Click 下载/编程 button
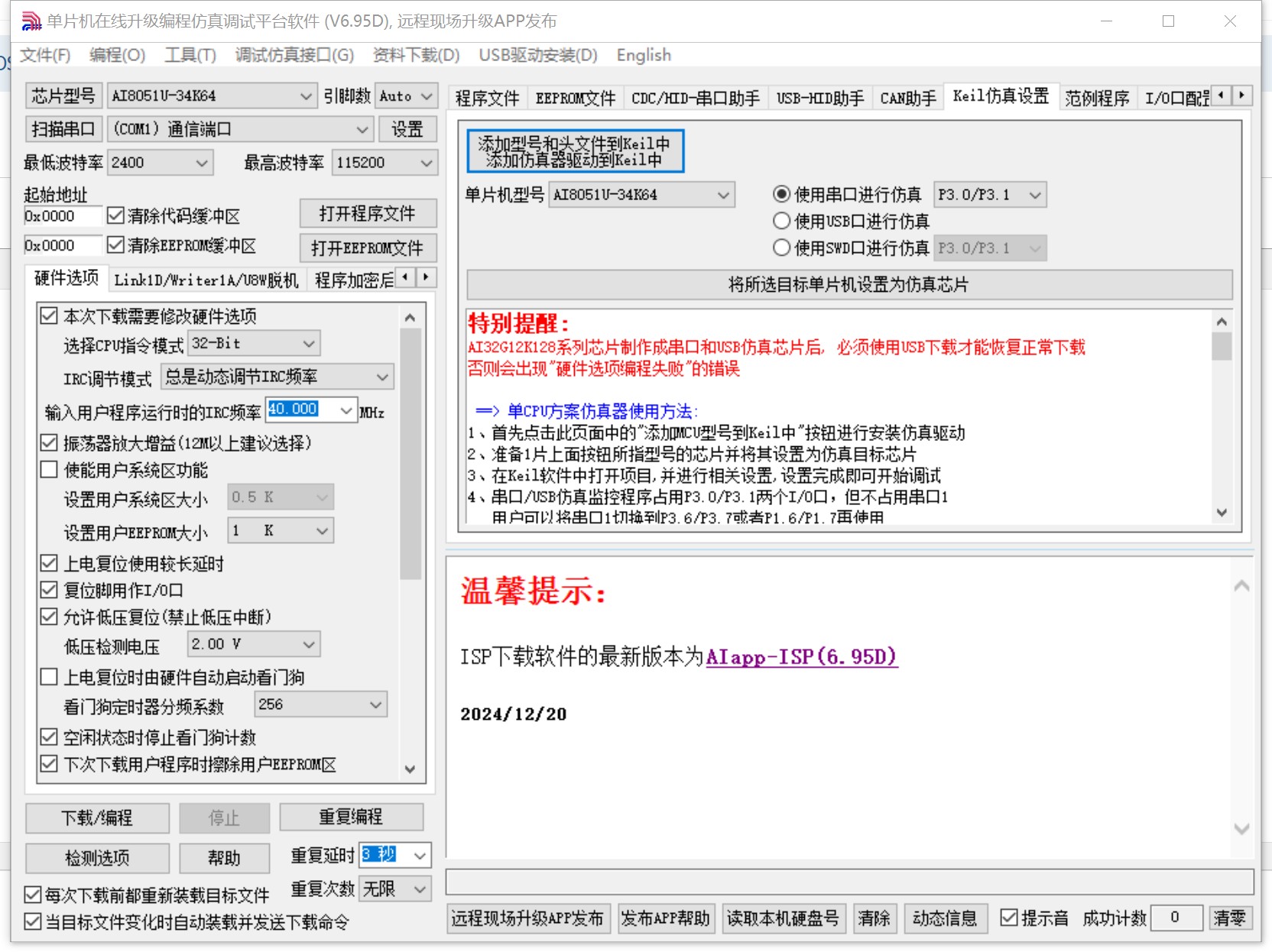The image size is (1272, 952). [x=97, y=818]
